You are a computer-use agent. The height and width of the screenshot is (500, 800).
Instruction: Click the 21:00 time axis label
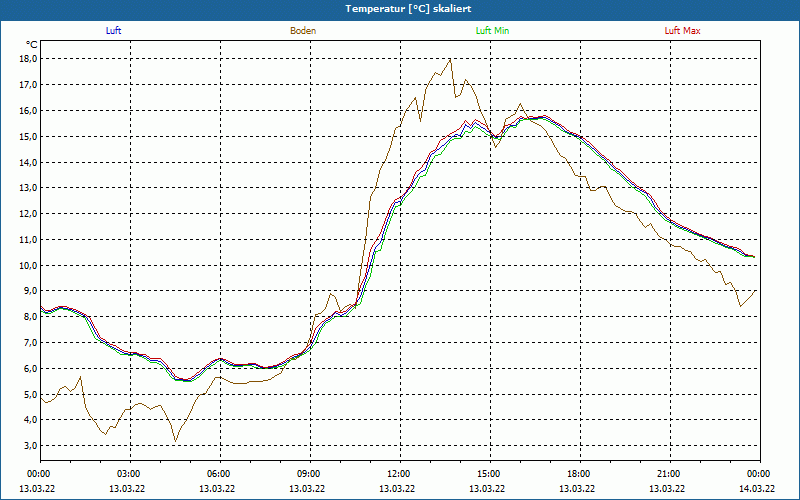(669, 474)
